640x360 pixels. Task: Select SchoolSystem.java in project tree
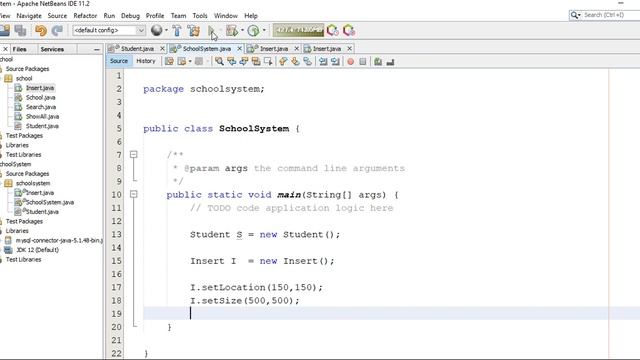(49, 202)
